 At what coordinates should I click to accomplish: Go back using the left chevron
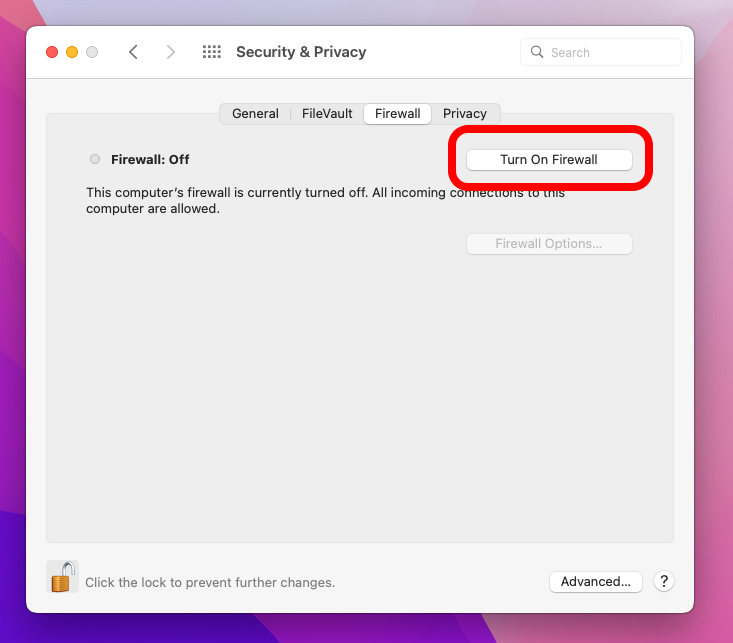tap(133, 52)
